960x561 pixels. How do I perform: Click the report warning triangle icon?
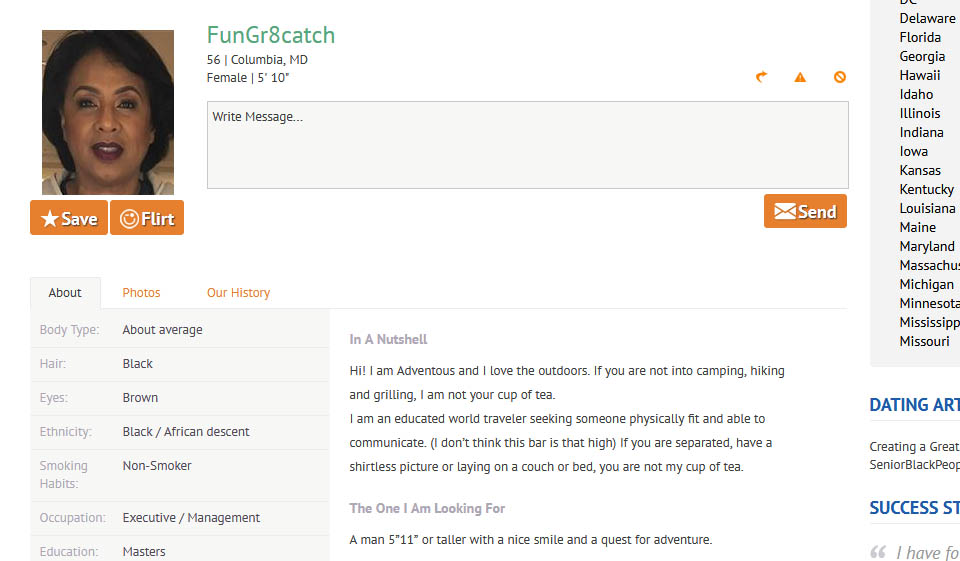800,77
